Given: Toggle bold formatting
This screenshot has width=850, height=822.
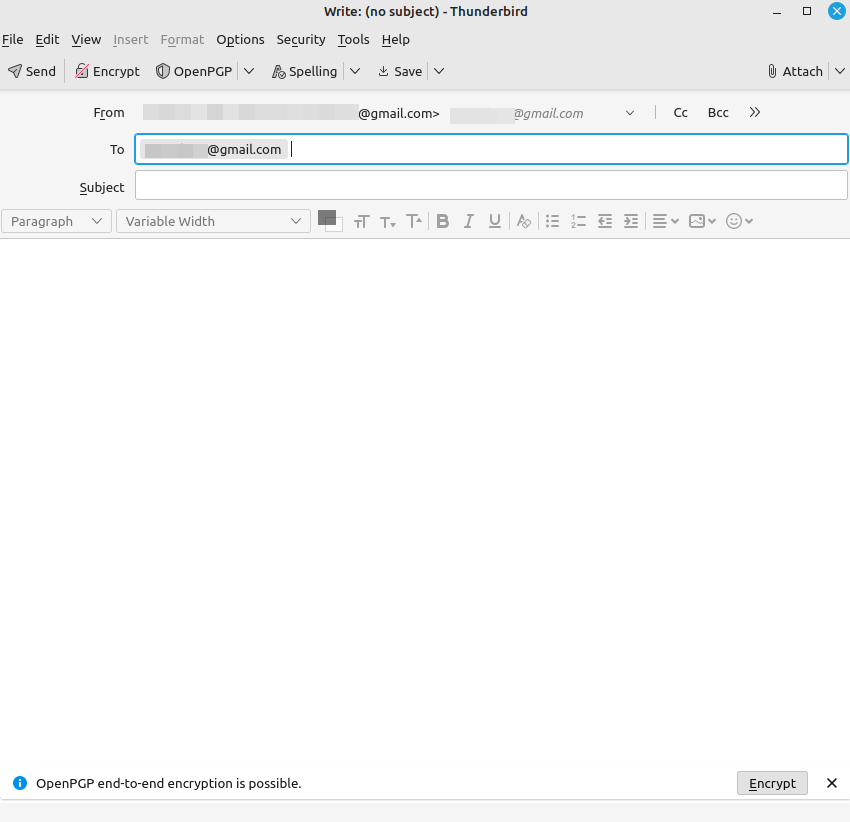Looking at the screenshot, I should click(x=442, y=221).
